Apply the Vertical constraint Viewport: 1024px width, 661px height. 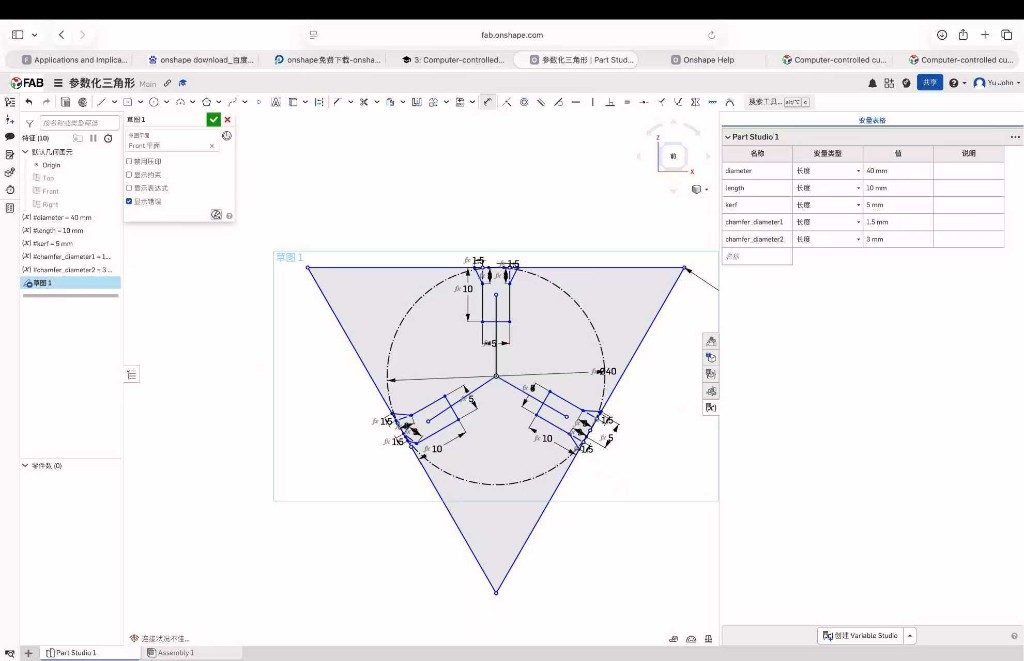592,102
